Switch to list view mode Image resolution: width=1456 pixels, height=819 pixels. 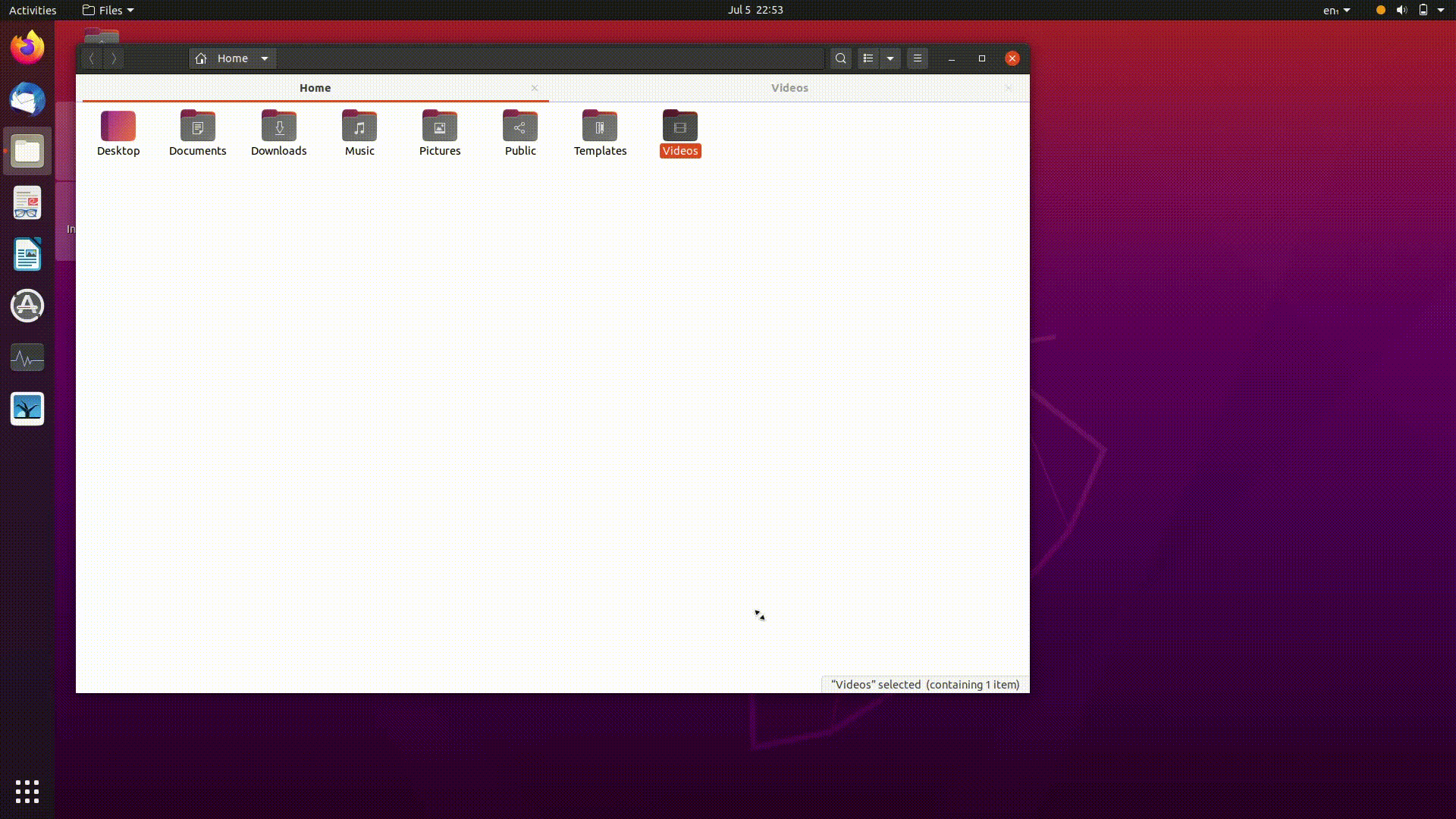[869, 58]
